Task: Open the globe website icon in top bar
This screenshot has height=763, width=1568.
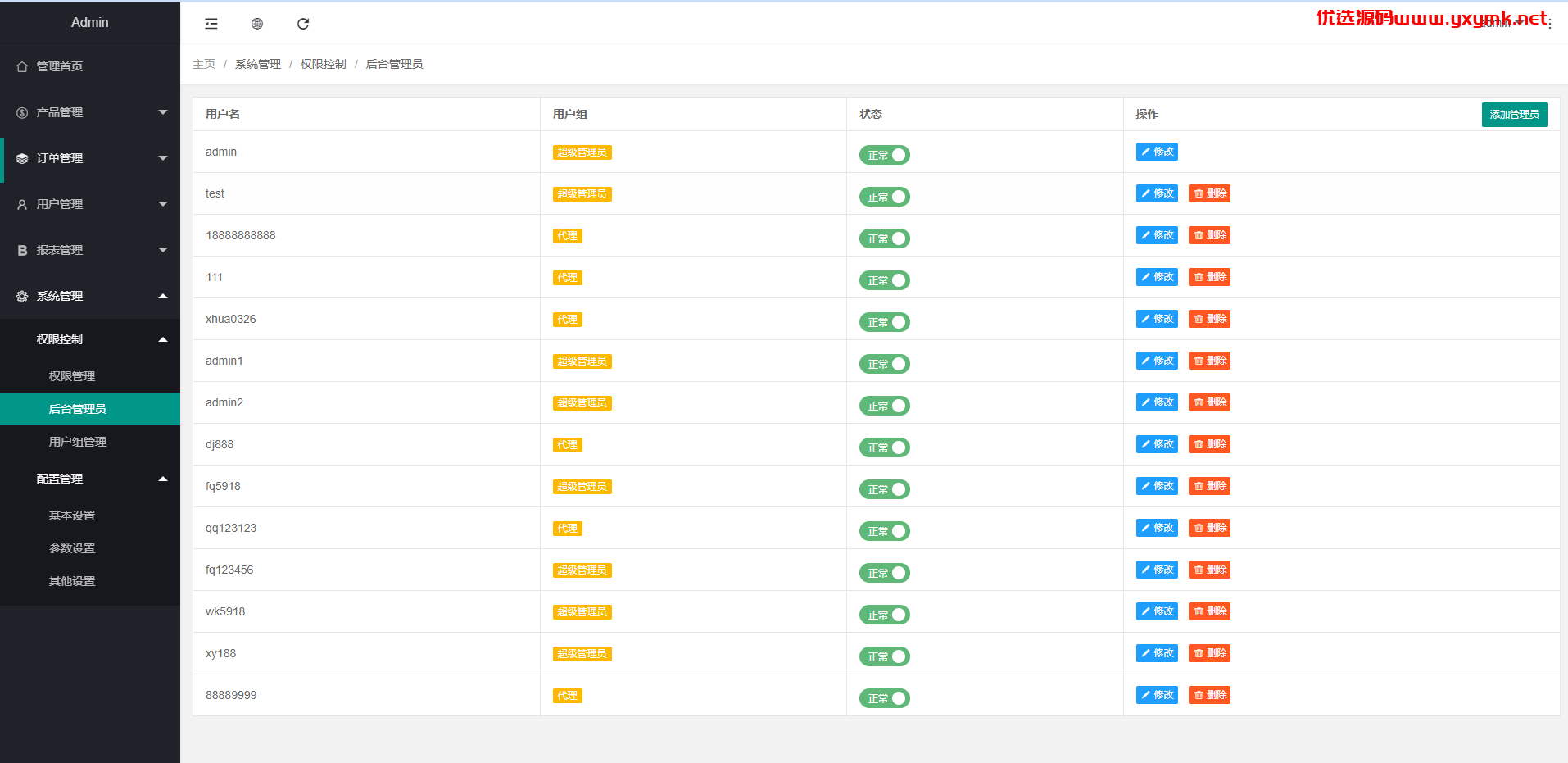Action: 257,24
